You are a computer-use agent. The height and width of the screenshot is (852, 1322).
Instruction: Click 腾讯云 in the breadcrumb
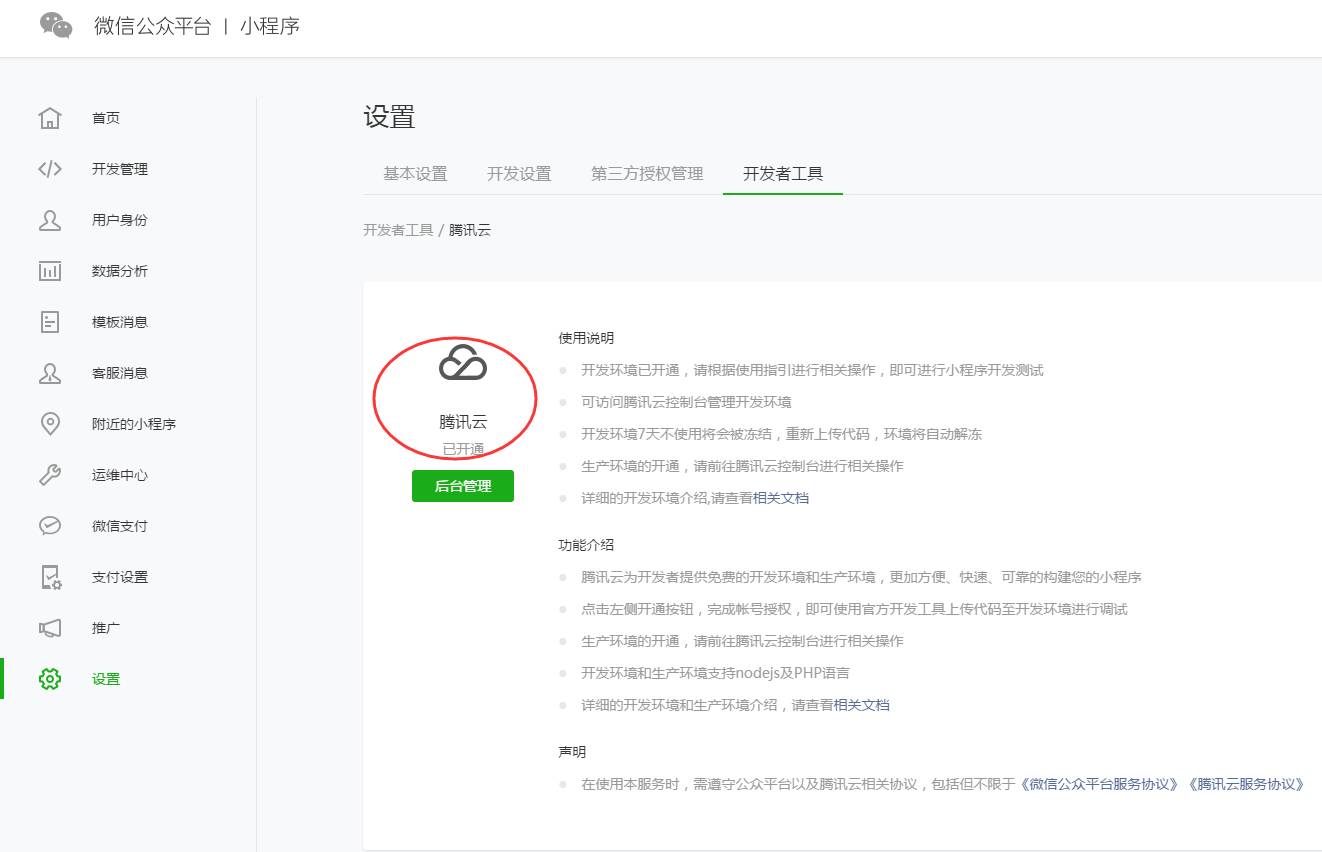click(x=470, y=230)
